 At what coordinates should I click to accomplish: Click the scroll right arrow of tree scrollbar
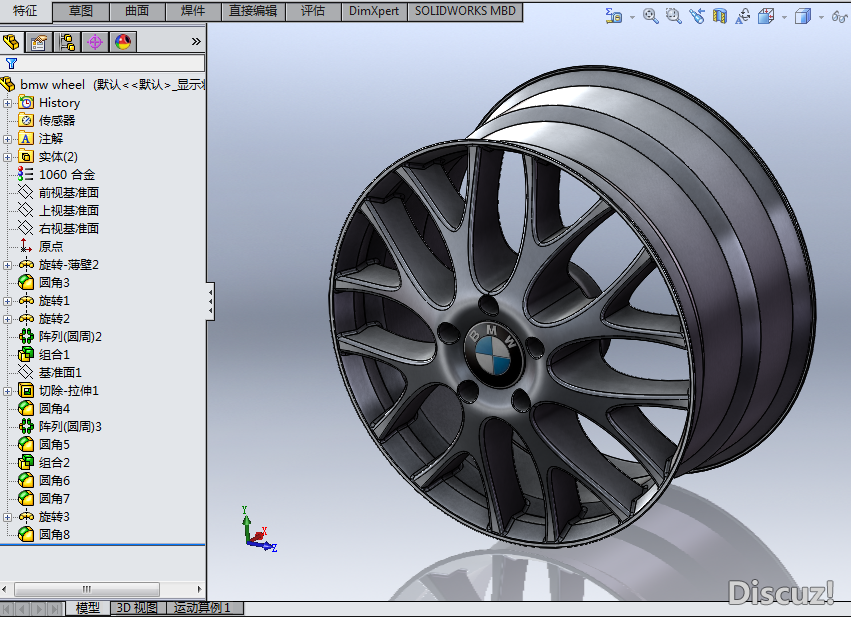point(200,589)
